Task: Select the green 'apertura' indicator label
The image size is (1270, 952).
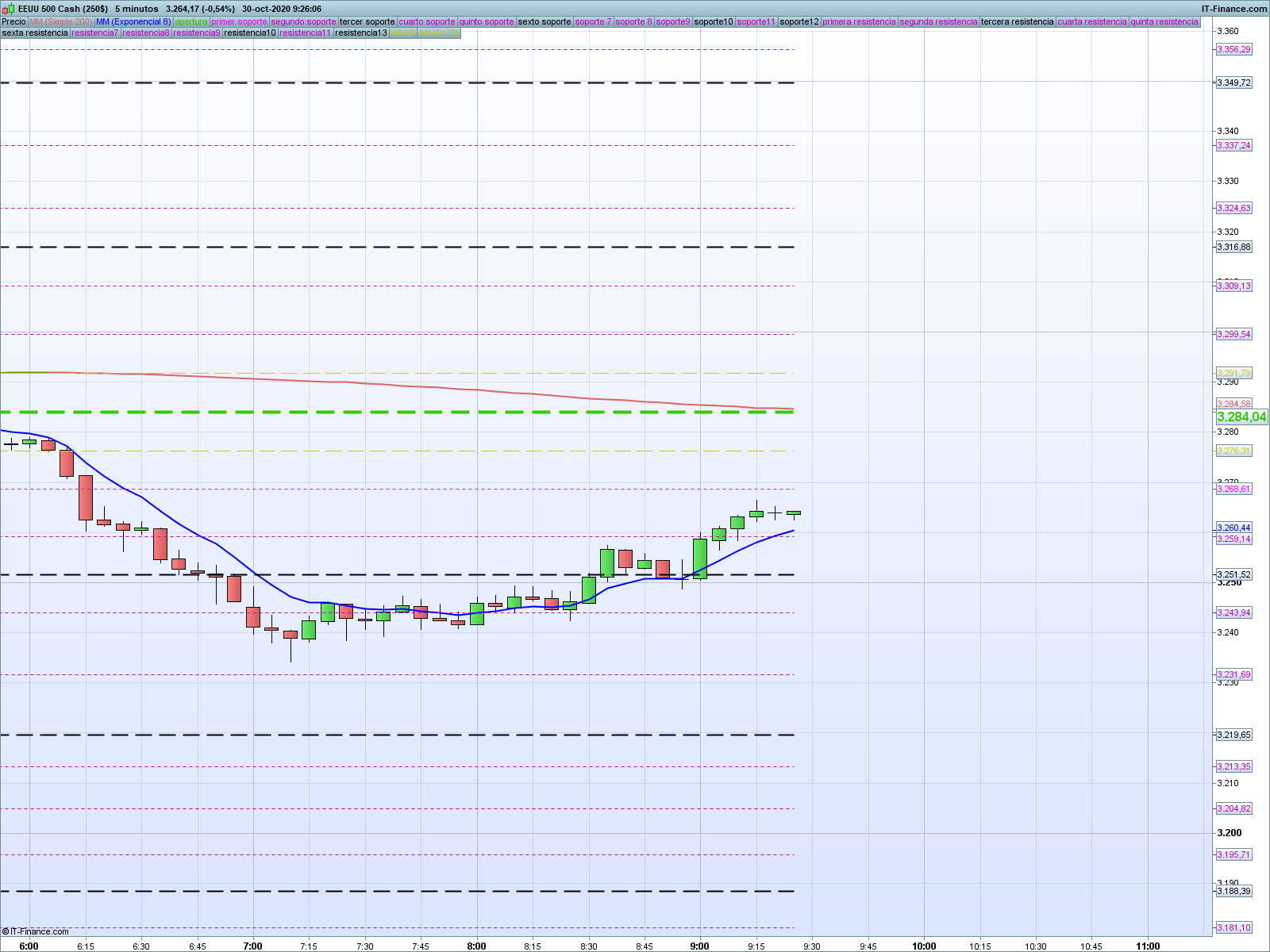Action: pyautogui.click(x=191, y=21)
